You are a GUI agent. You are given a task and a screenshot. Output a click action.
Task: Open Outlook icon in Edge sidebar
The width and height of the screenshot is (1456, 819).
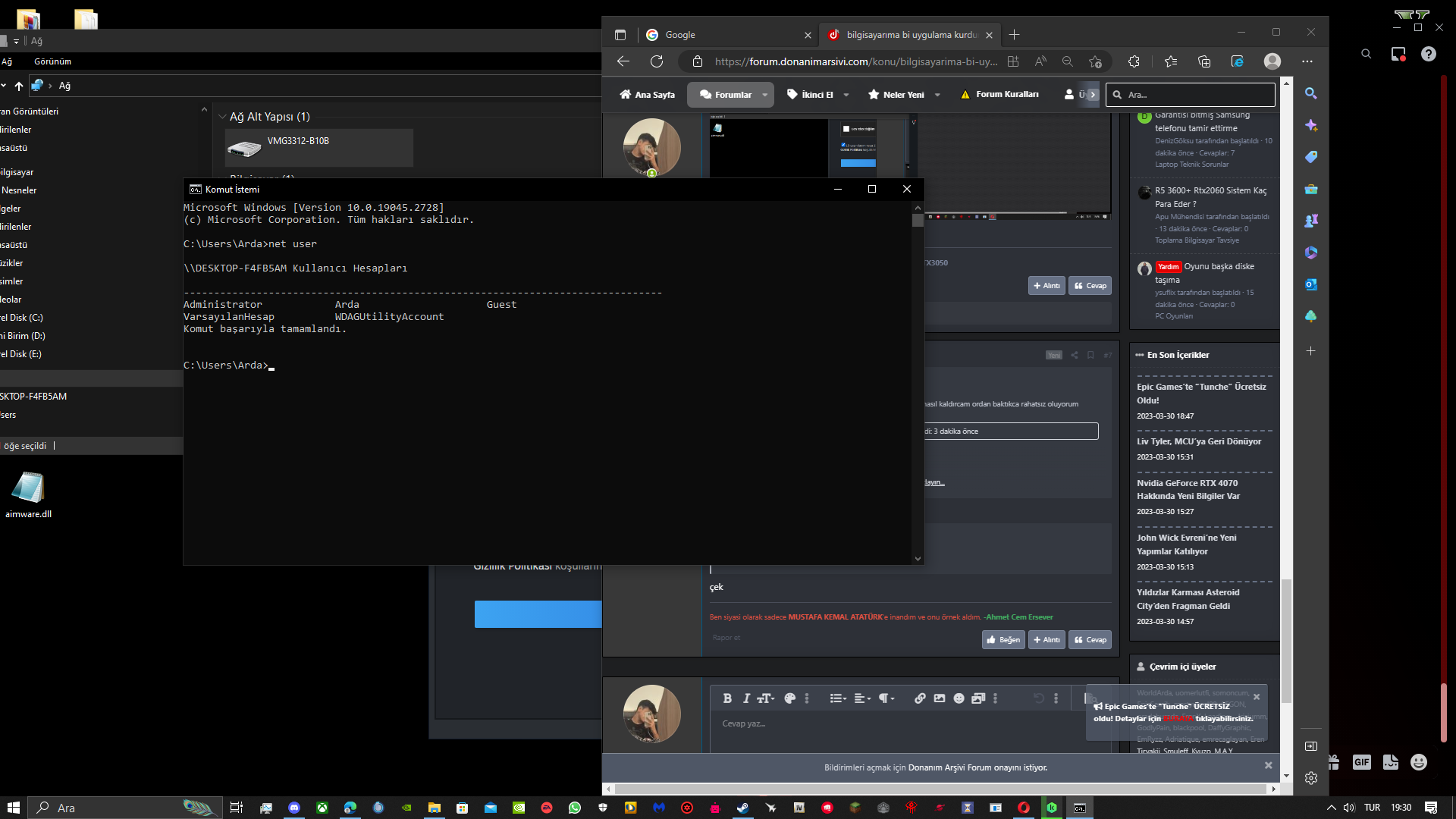(x=1310, y=284)
